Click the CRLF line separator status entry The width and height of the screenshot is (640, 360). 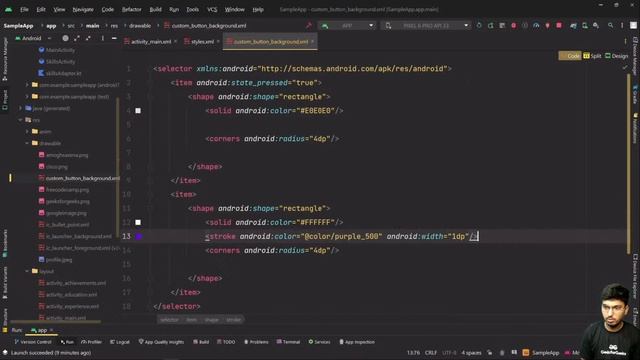coord(431,353)
